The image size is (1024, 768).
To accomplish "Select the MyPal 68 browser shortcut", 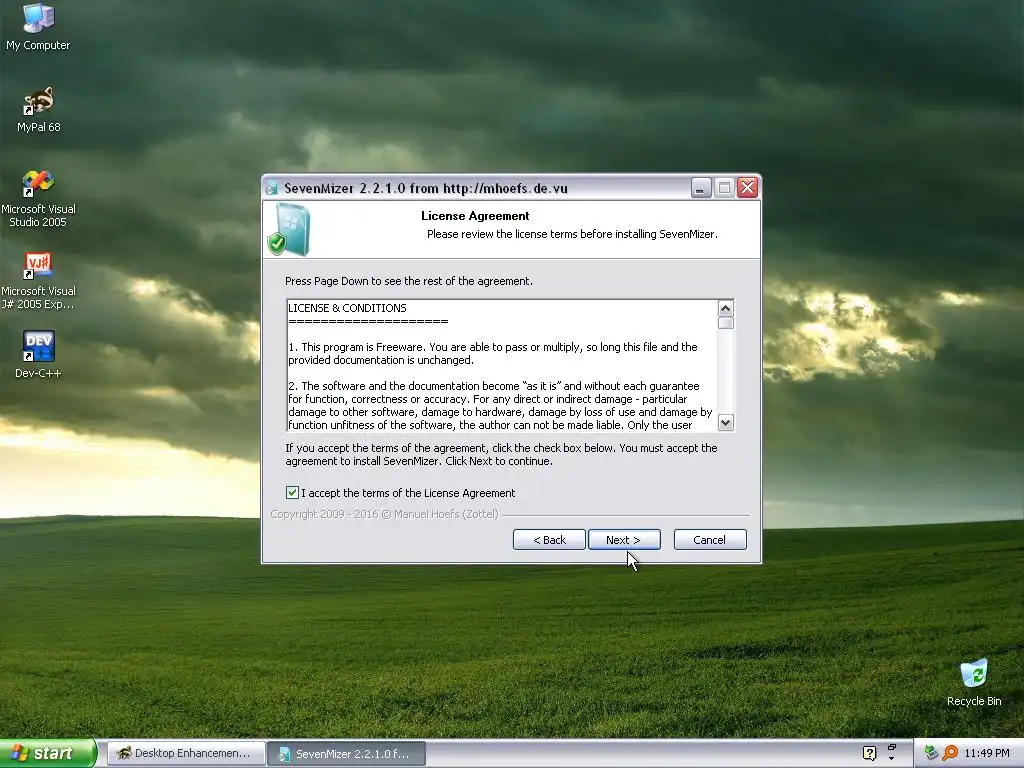I will (x=39, y=110).
